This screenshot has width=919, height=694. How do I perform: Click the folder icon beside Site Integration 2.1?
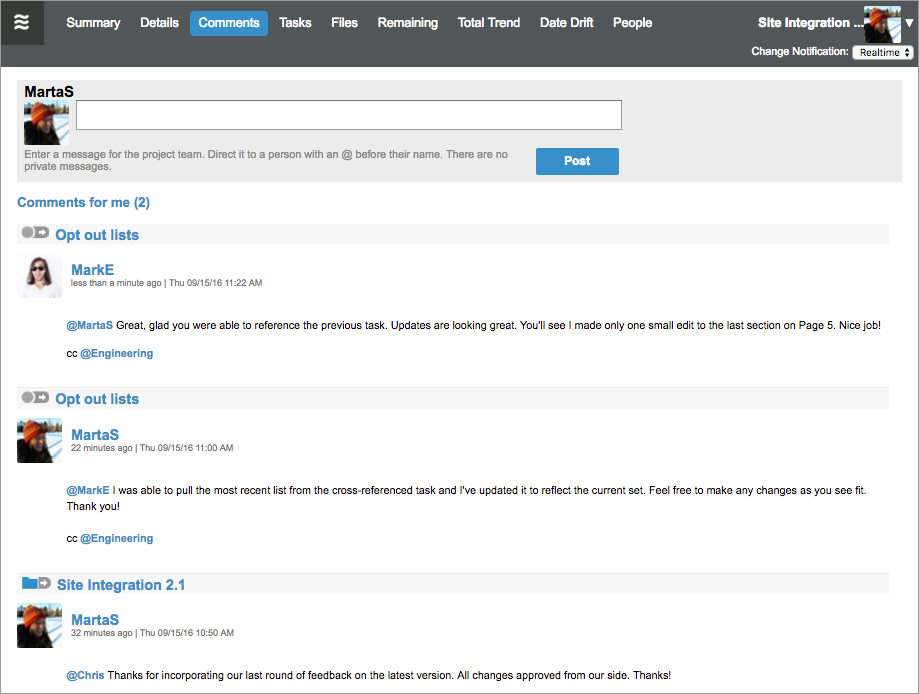coord(36,583)
